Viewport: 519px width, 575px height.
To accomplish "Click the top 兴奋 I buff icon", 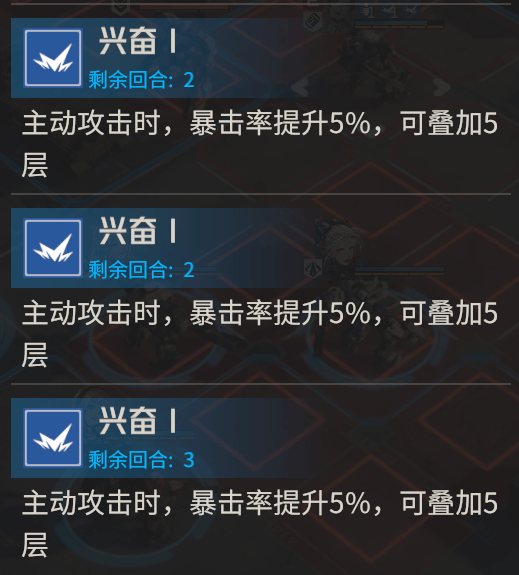I will [x=53, y=59].
